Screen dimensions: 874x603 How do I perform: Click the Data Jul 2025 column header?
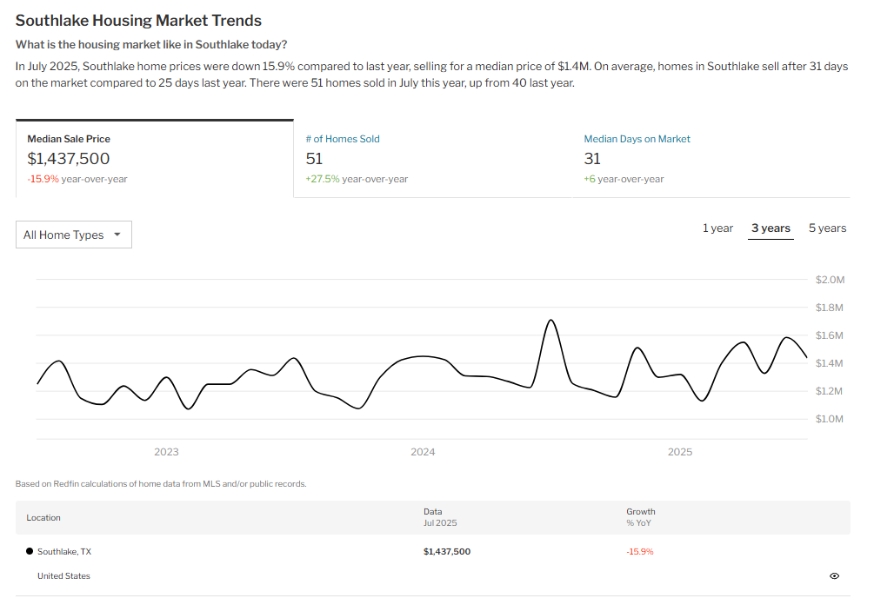coord(440,517)
